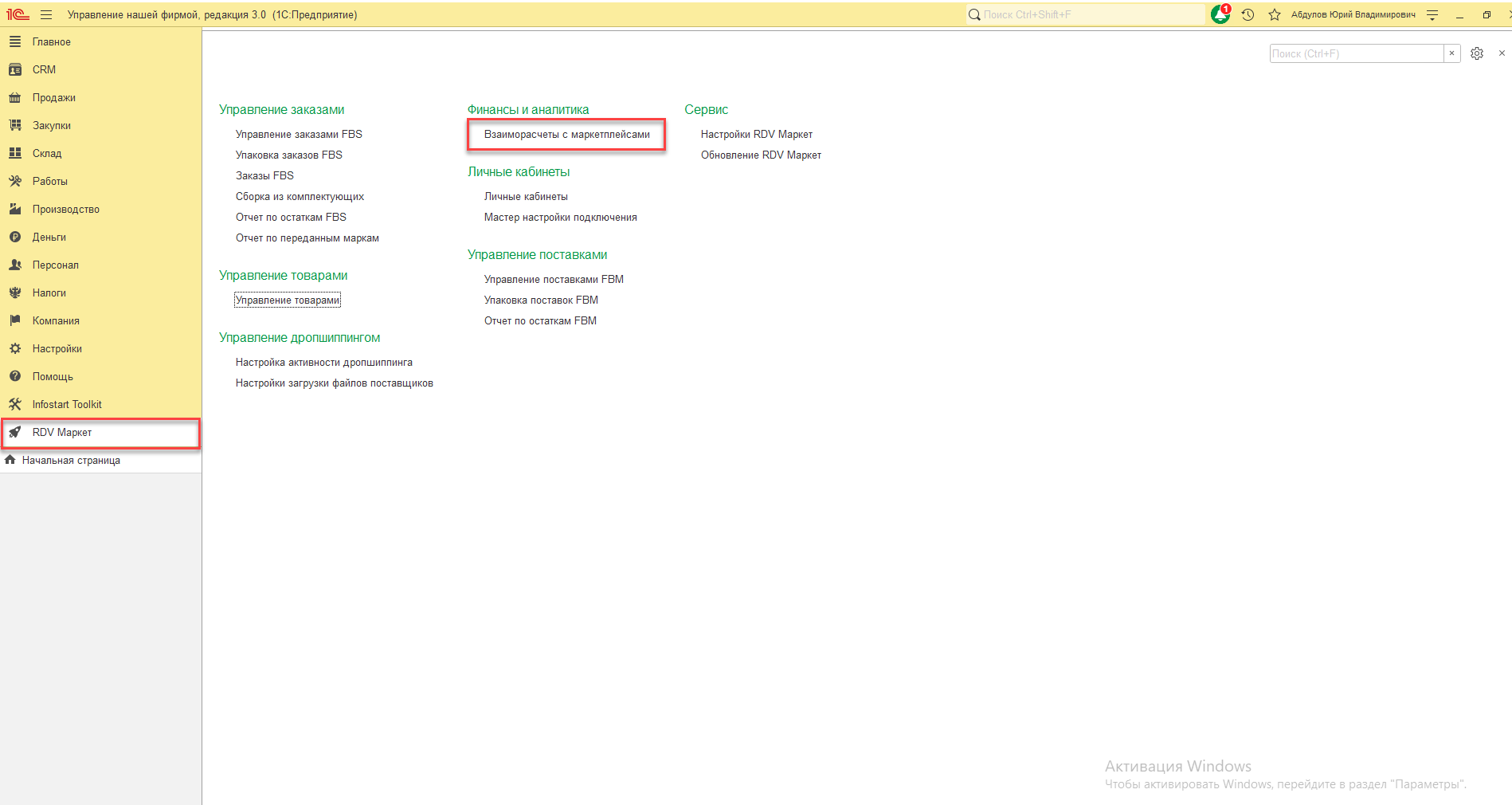Viewport: 1512px width, 805px height.
Task: Open the history clock icon
Action: 1248,14
